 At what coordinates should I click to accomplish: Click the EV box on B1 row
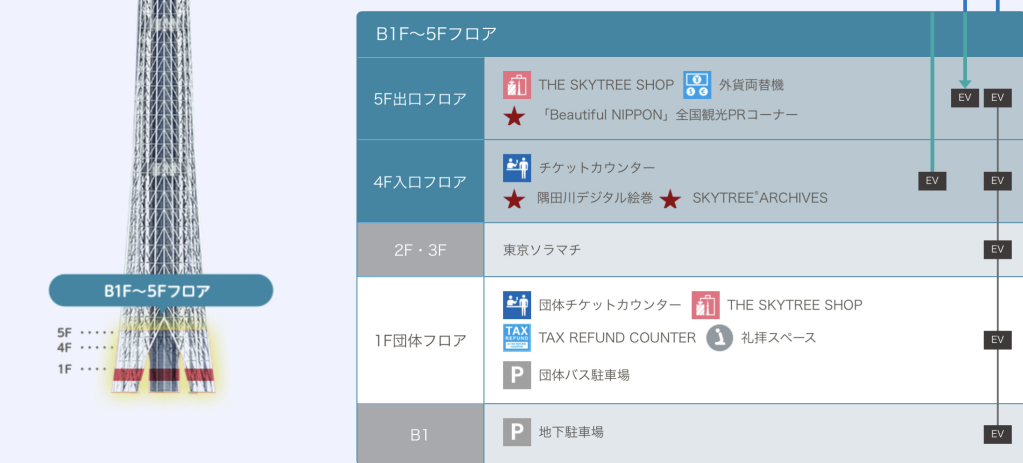point(998,434)
